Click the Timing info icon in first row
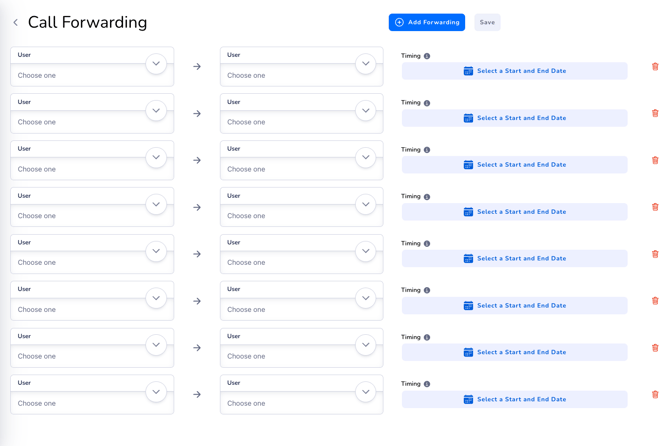 (427, 56)
